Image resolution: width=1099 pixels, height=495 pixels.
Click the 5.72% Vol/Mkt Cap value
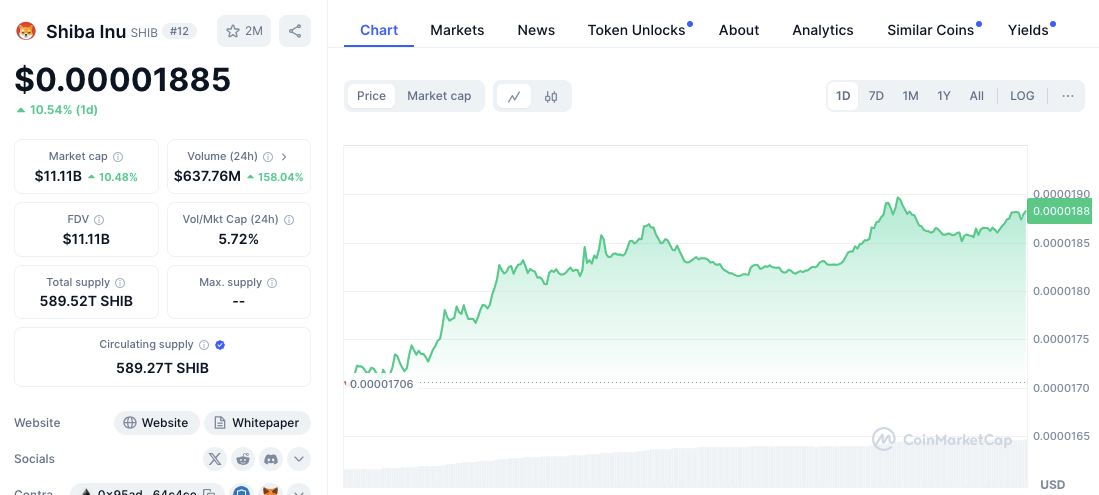[x=239, y=239]
